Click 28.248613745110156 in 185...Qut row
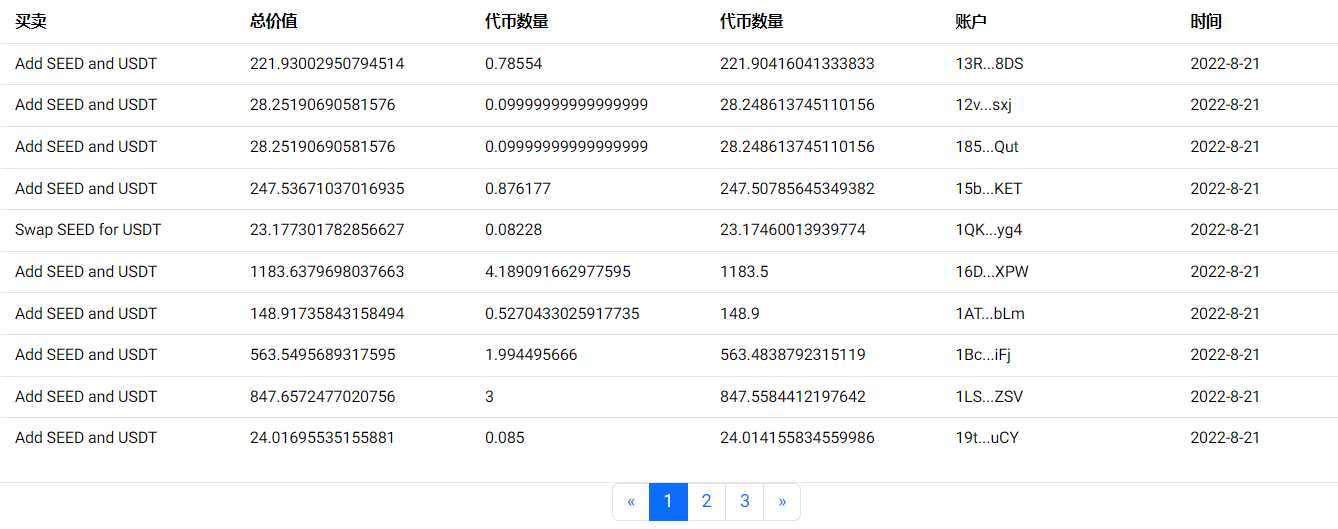Screen dimensions: 1338x529 pyautogui.click(x=797, y=147)
